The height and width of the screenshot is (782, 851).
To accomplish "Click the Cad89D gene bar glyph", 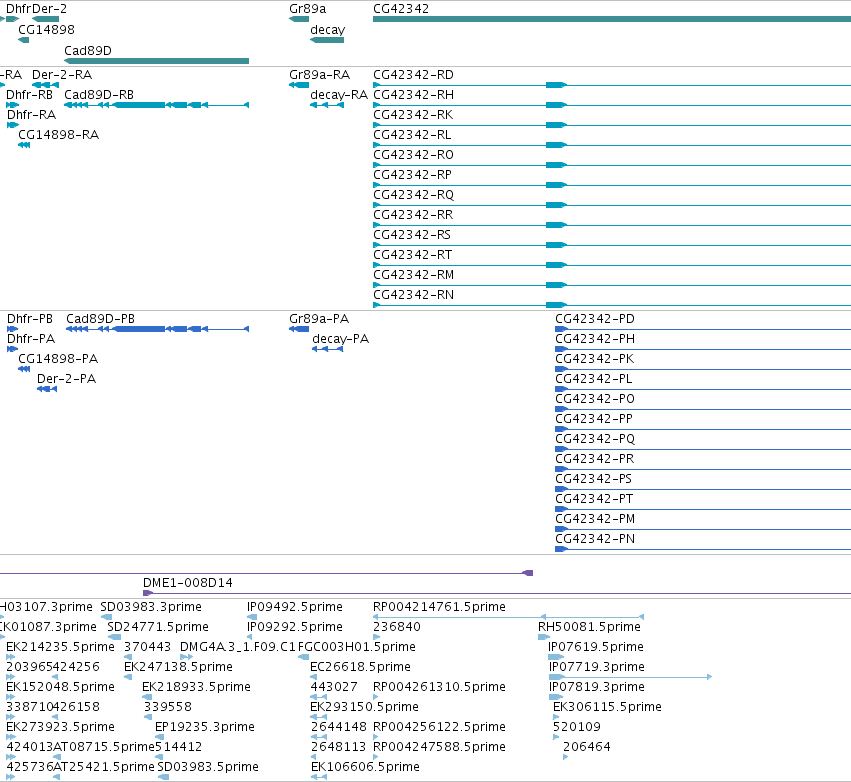I will (156, 61).
